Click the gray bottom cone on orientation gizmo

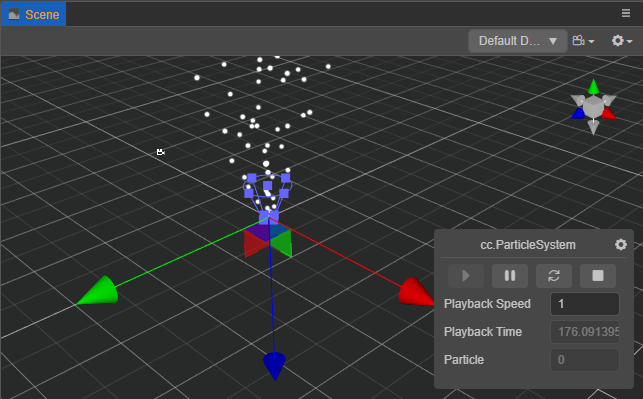593,127
